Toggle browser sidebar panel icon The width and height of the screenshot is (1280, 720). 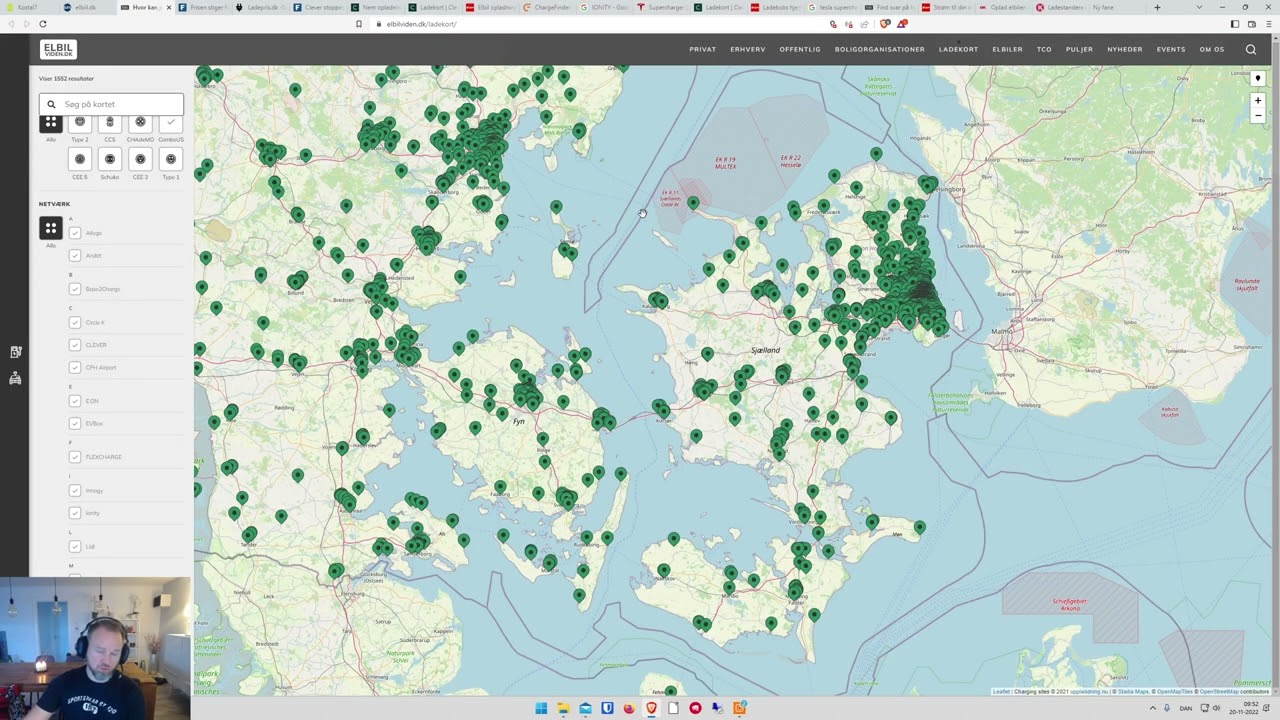(1234, 23)
